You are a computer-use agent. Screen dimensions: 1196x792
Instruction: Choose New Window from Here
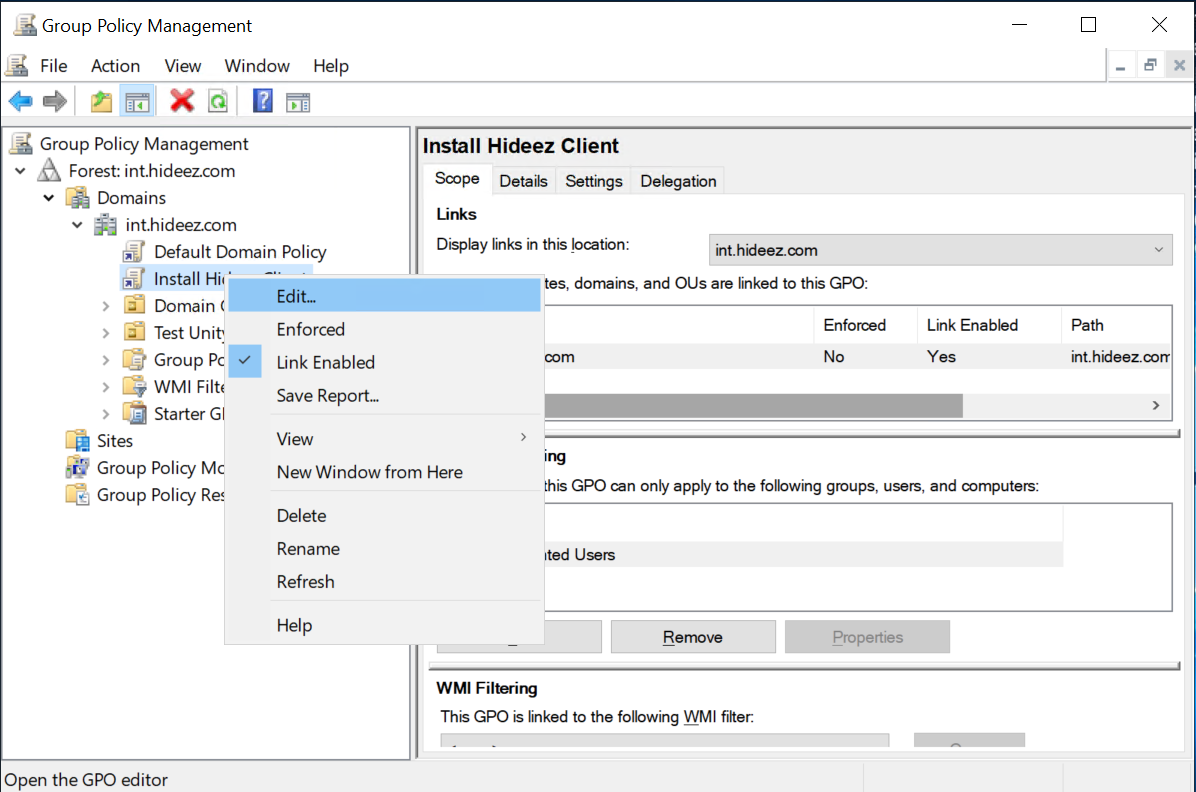pyautogui.click(x=386, y=472)
